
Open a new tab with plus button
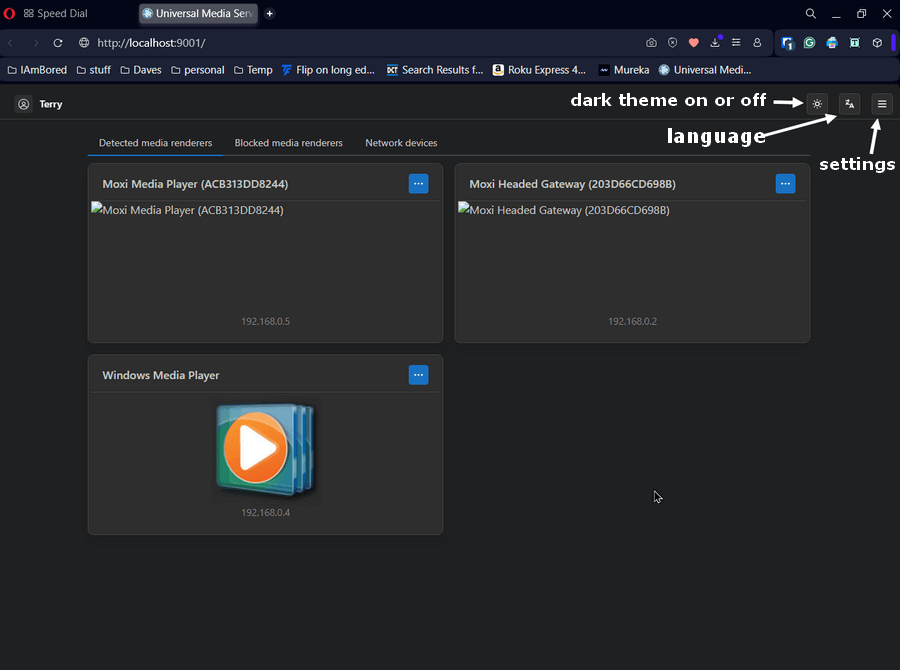[x=269, y=13]
